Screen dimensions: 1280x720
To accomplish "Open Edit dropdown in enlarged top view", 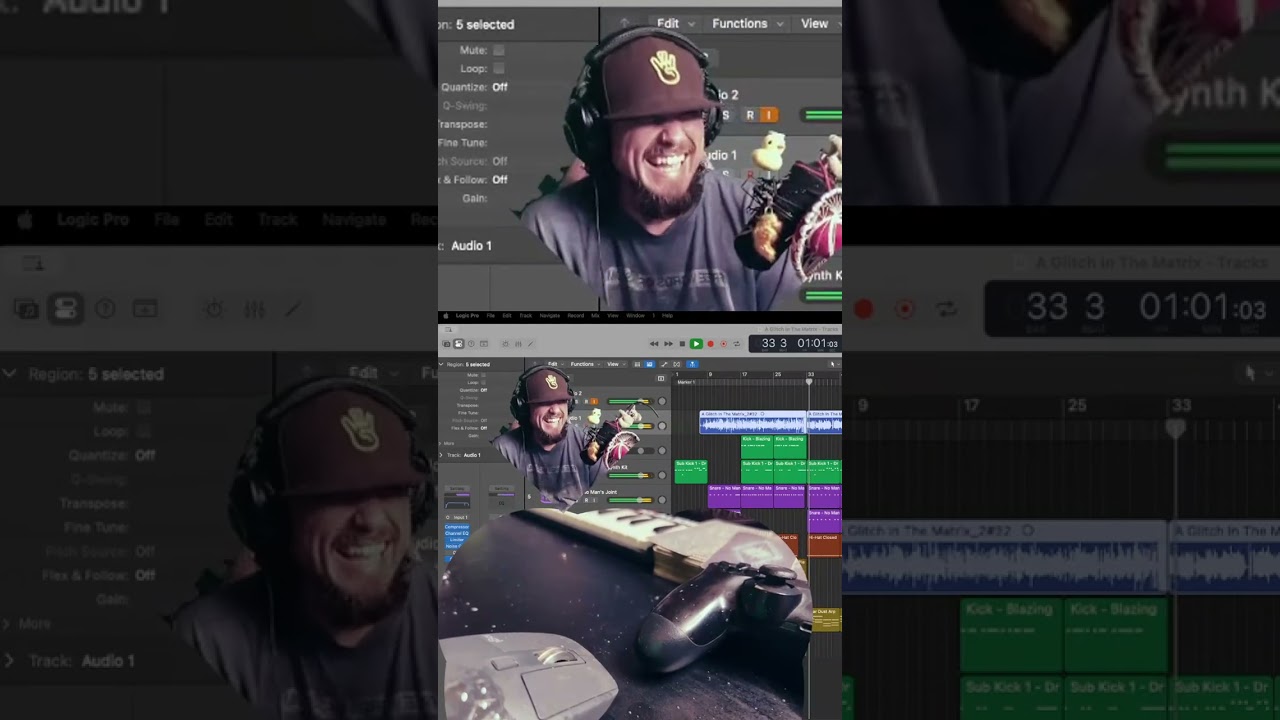I will 675,23.
